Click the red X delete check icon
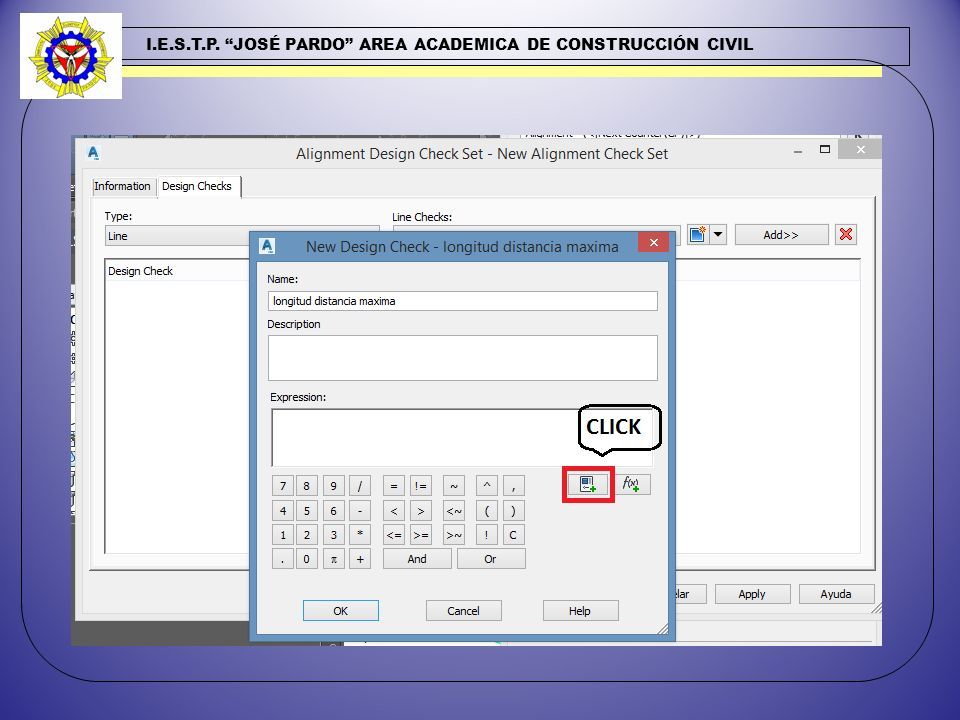This screenshot has height=720, width=960. [846, 234]
